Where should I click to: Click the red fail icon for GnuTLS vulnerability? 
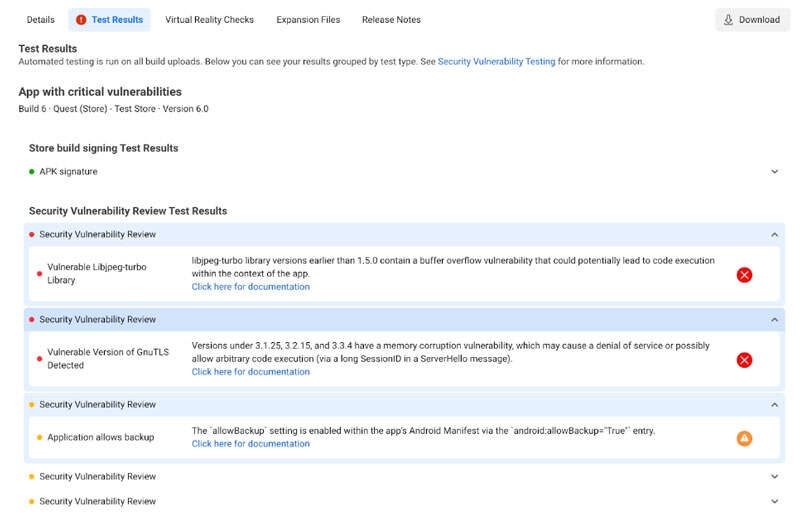coord(744,360)
